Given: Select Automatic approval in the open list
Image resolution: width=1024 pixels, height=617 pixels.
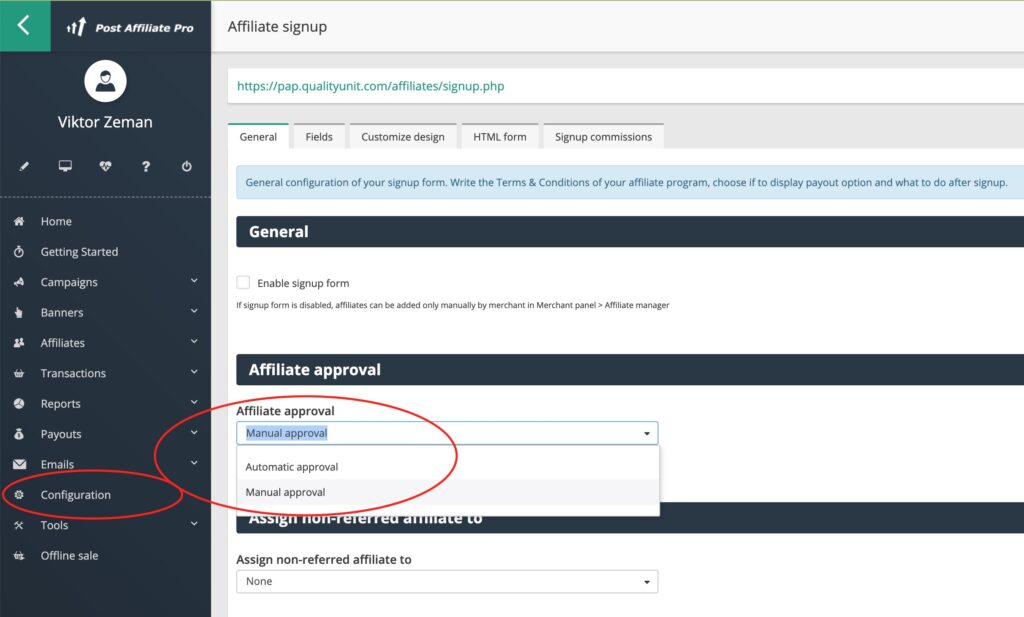Looking at the screenshot, I should [291, 466].
